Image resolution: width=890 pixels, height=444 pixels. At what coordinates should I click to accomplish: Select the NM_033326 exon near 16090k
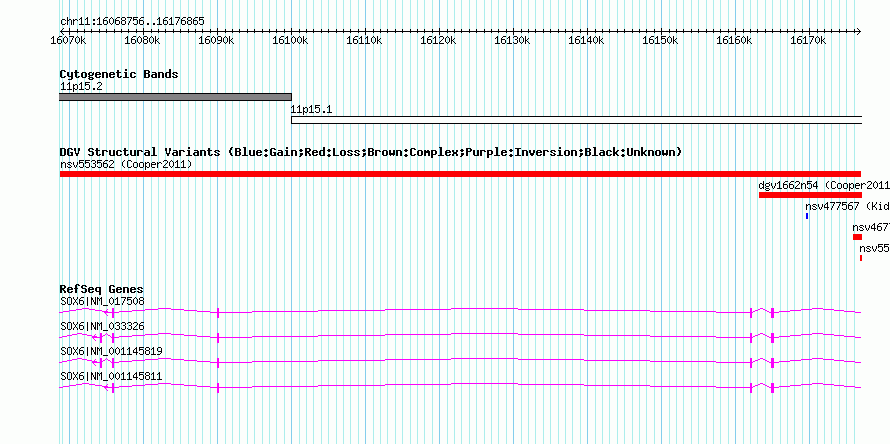pos(218,337)
